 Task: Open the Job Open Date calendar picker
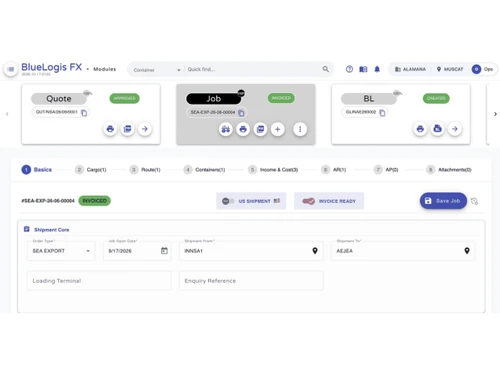tap(164, 251)
